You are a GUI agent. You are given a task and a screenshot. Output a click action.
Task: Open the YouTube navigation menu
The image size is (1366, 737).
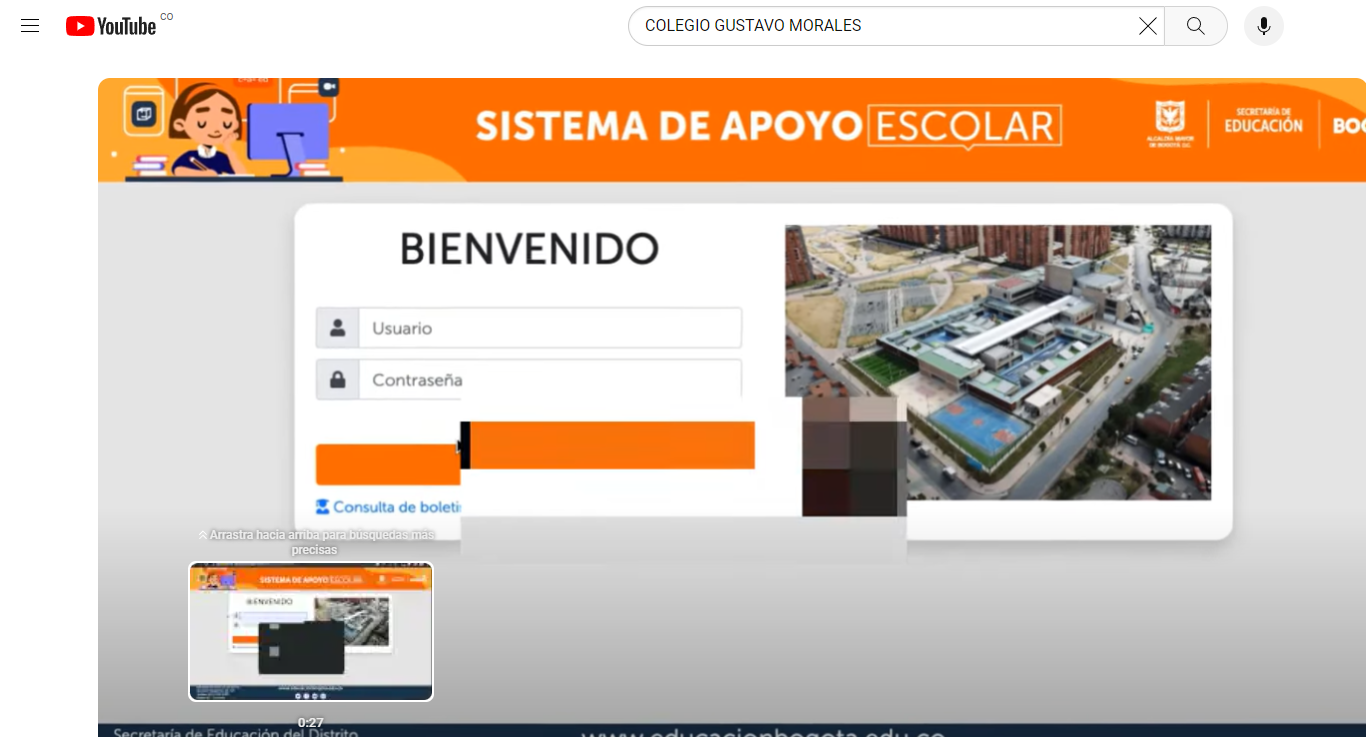pyautogui.click(x=29, y=25)
